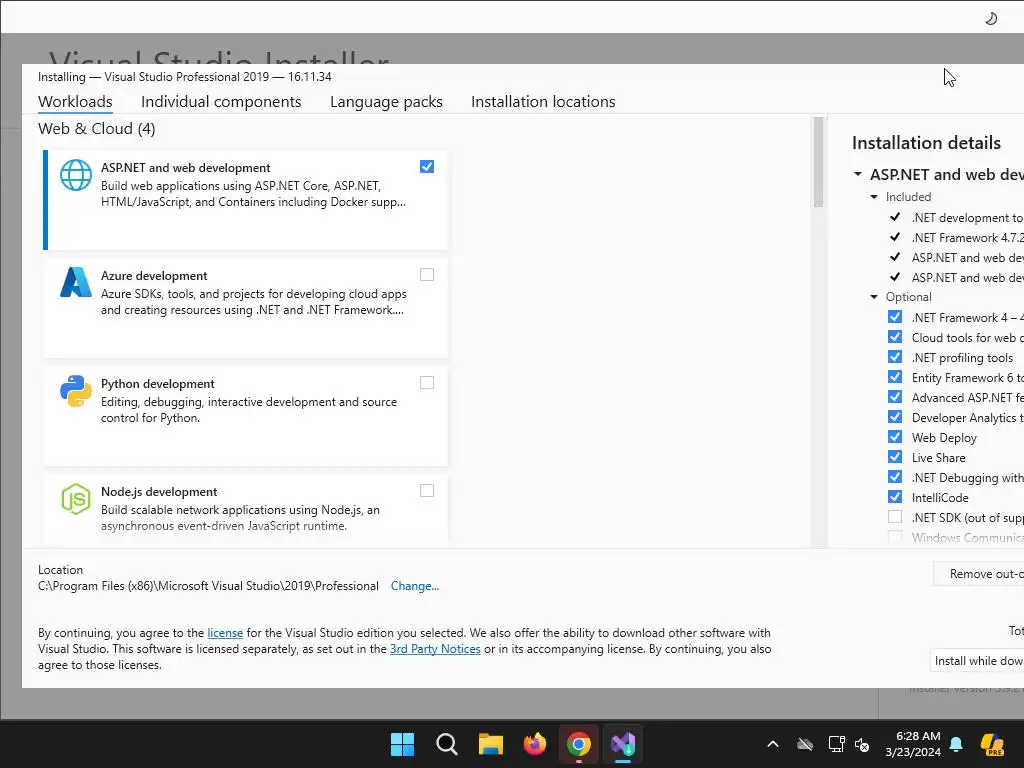Uncheck Live Share option
This screenshot has width=1024, height=768.
point(895,457)
